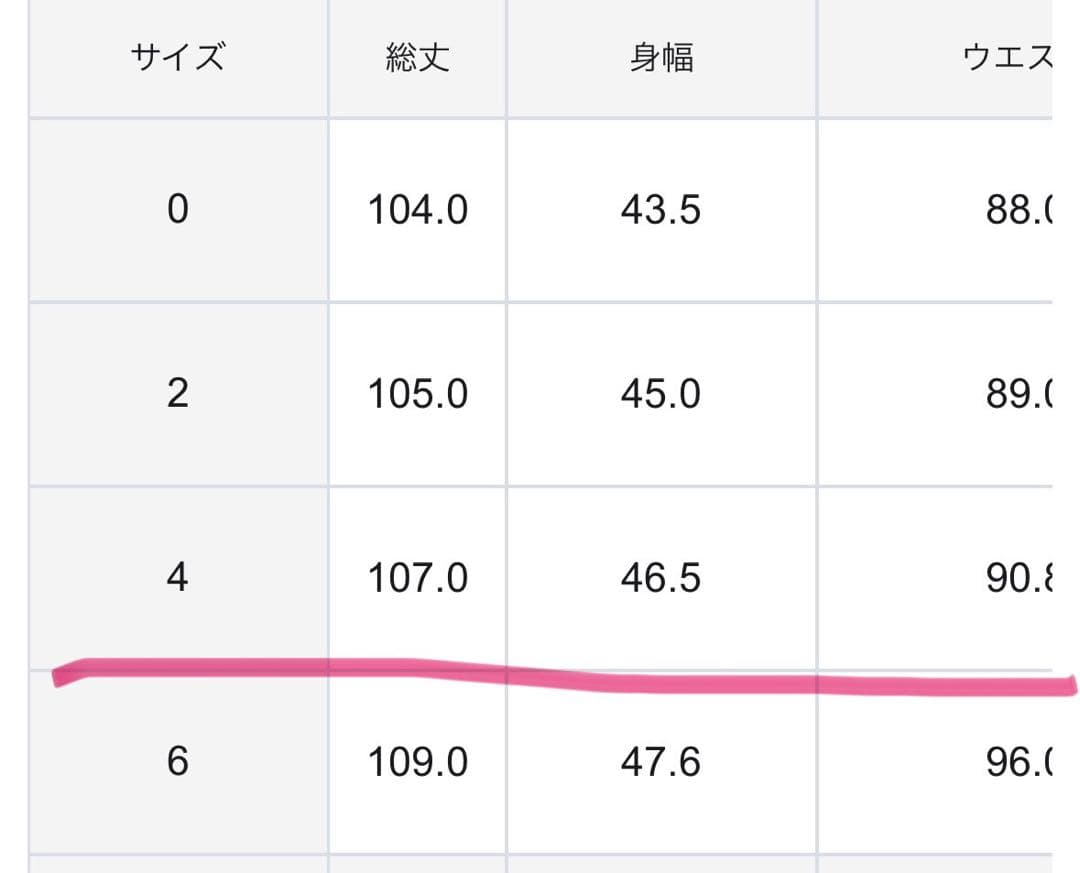Tap the 身幅 column header
Screen dimensions: 1080x873
(661, 58)
